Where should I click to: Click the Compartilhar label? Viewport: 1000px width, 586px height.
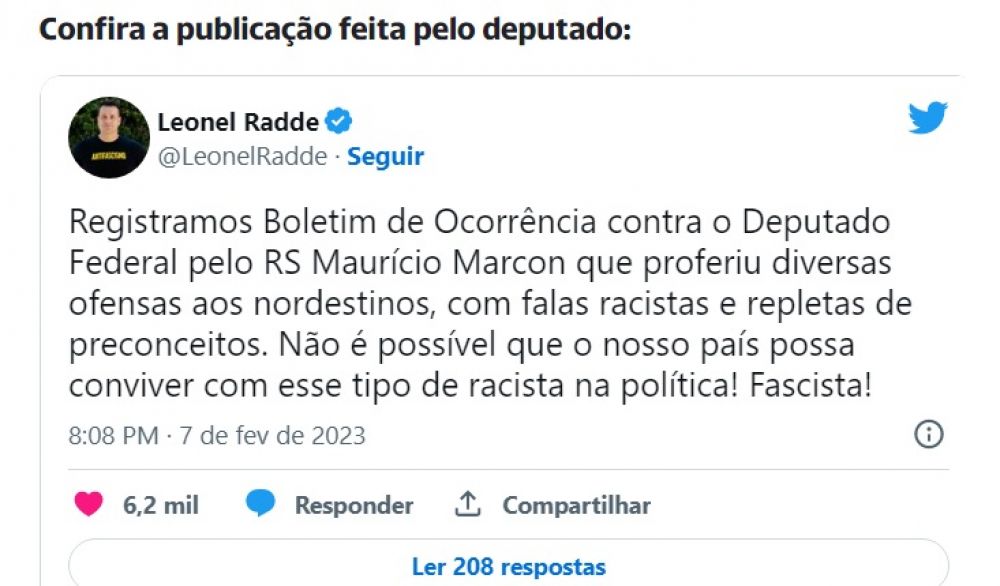click(x=576, y=506)
